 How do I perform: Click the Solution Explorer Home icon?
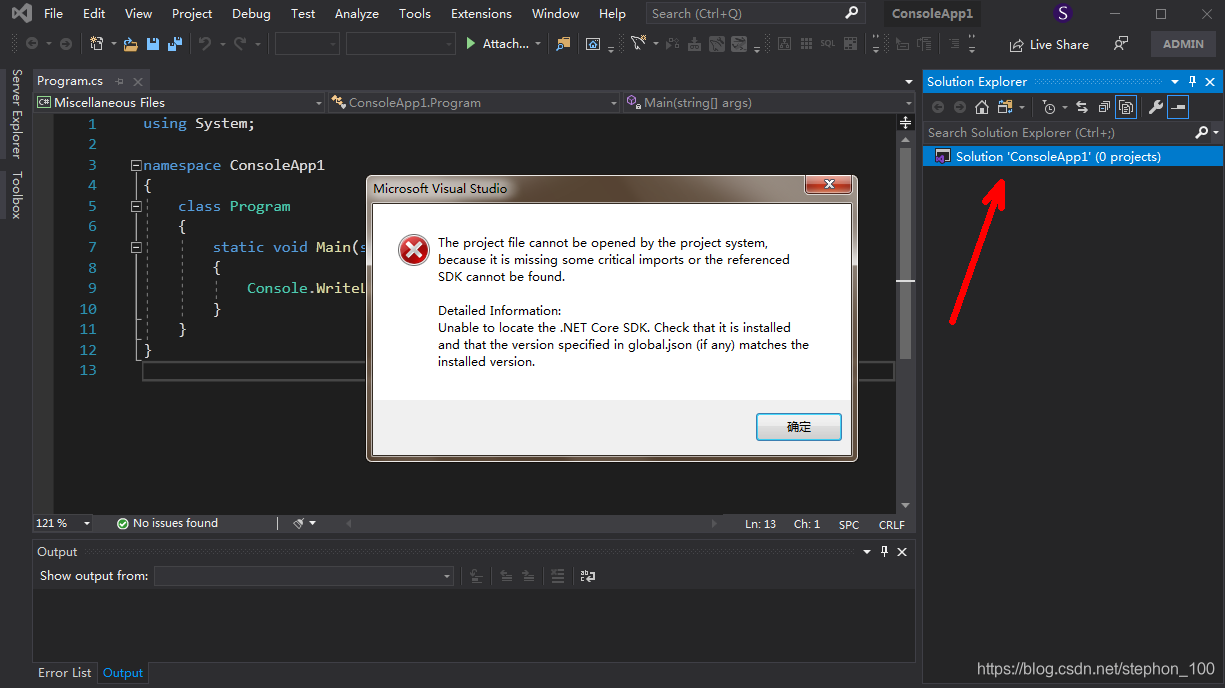pos(982,107)
